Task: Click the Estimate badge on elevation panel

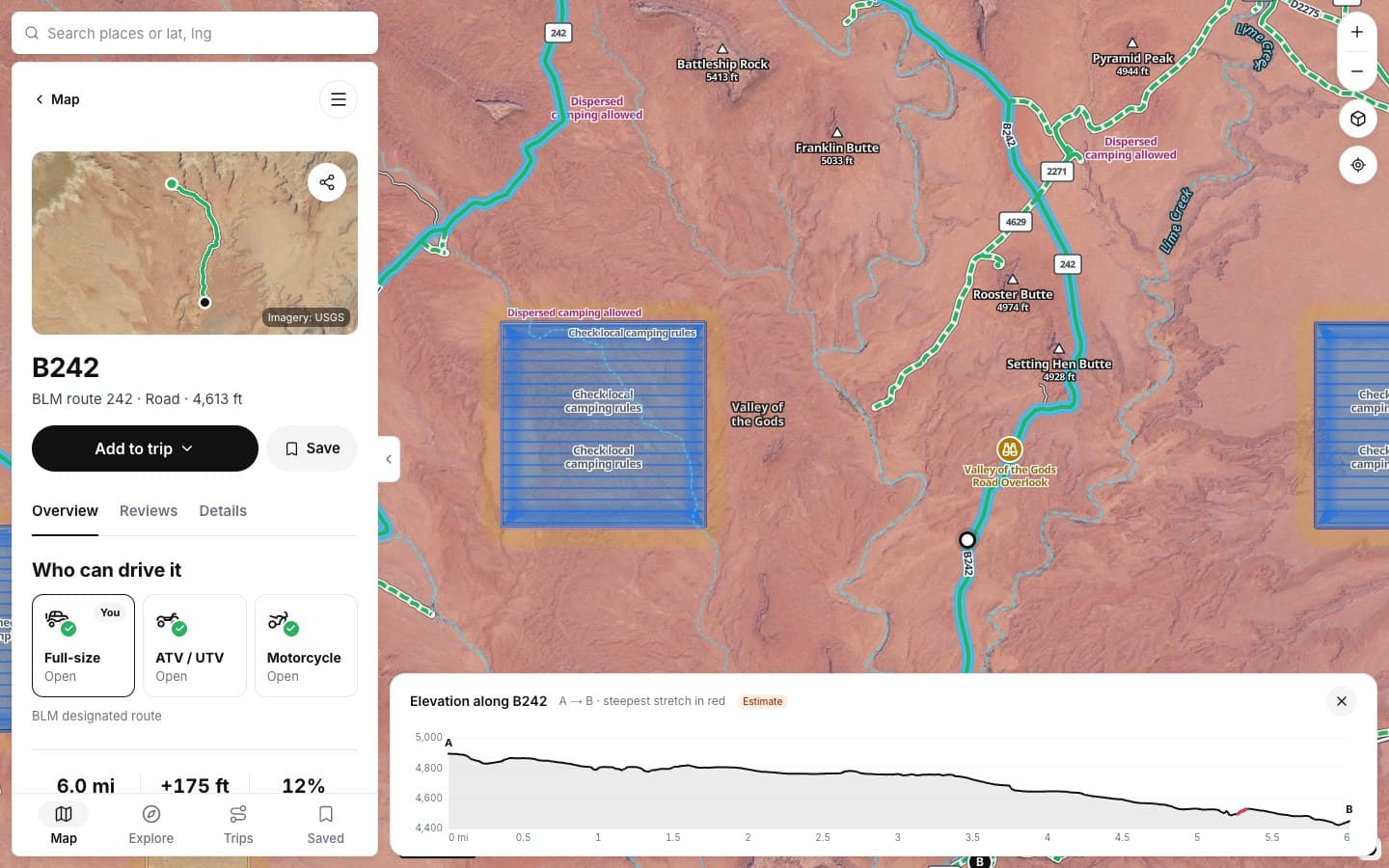Action: point(762,701)
